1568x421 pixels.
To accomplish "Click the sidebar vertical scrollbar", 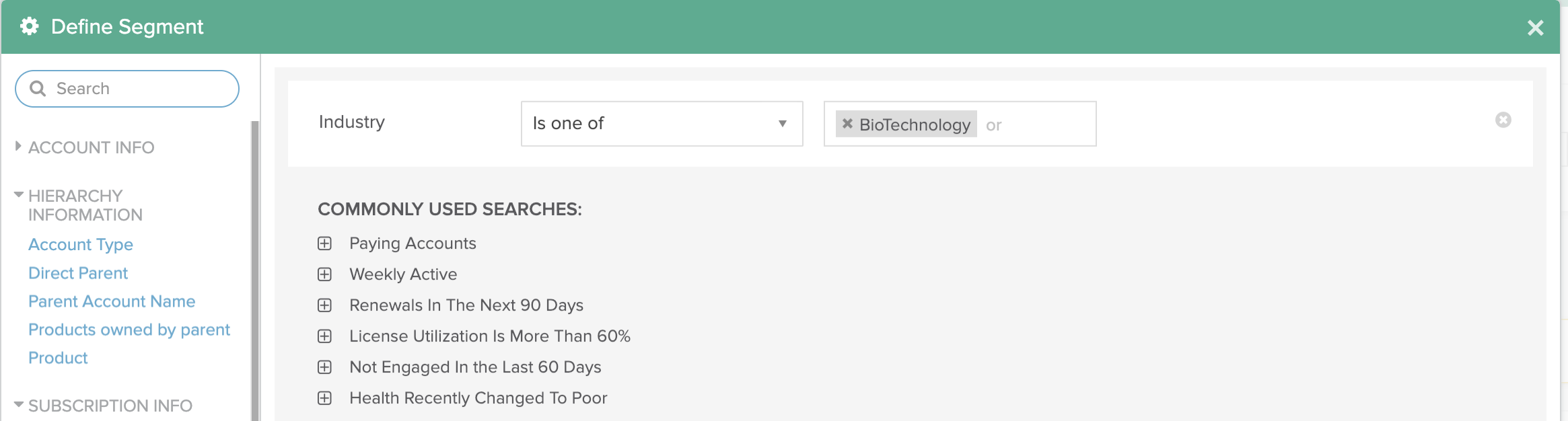I will click(x=254, y=270).
